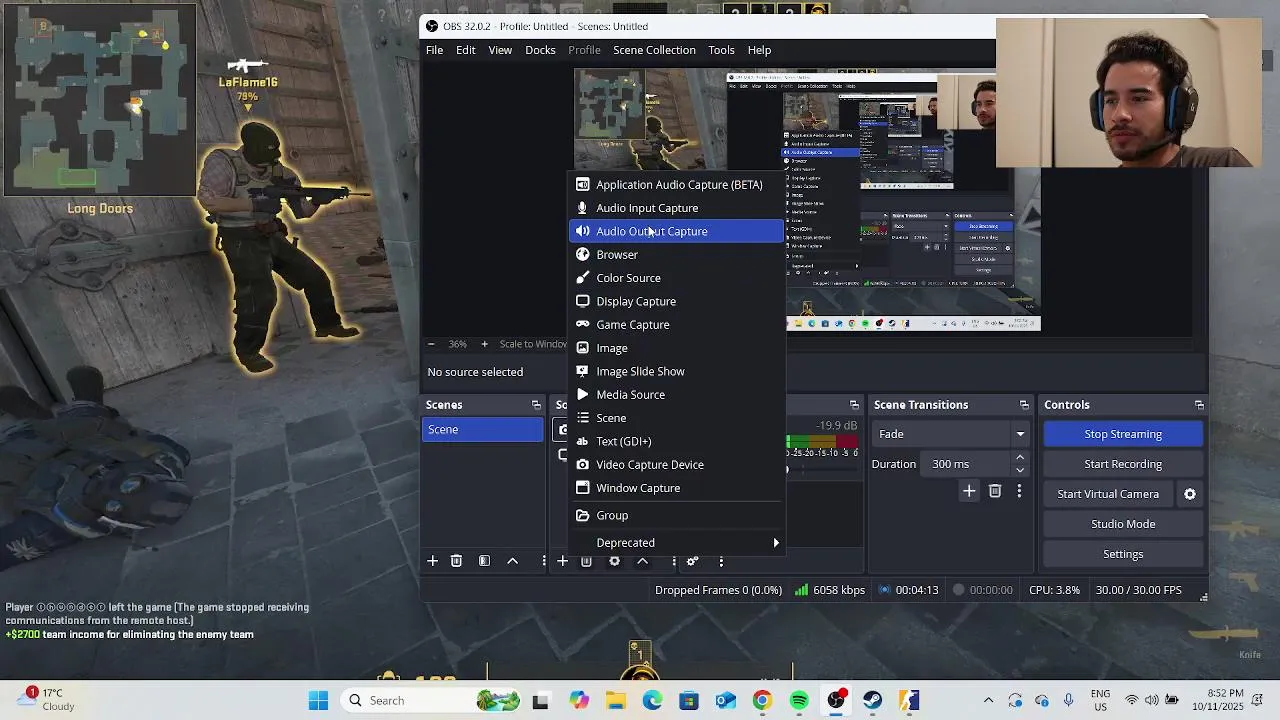
Task: Choose Window Capture source
Action: tap(677, 488)
